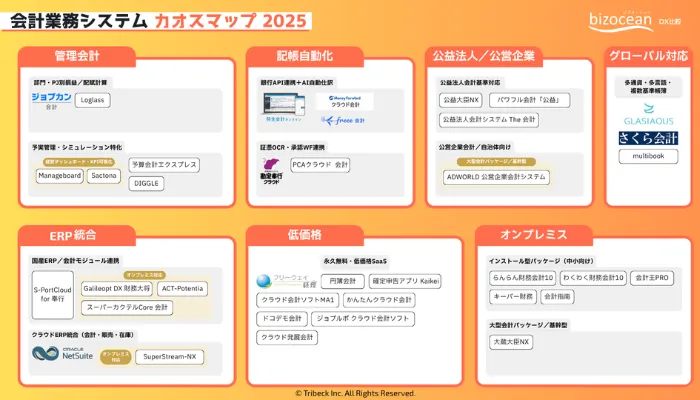Viewport: 700px width, 400px height.
Task: Click the multibook box
Action: 648,156
